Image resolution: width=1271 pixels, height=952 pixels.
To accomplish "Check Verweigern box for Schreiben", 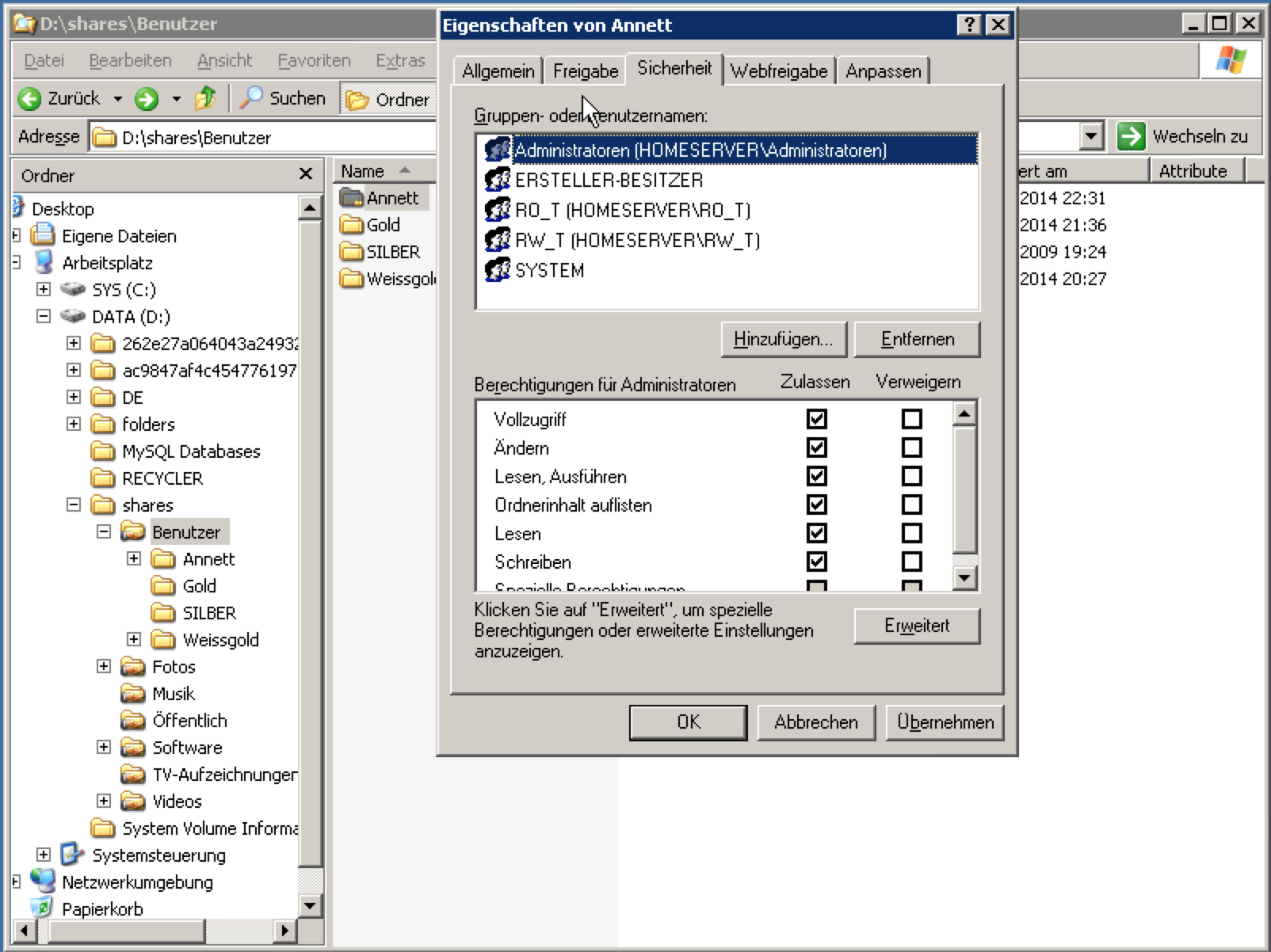I will point(911,562).
